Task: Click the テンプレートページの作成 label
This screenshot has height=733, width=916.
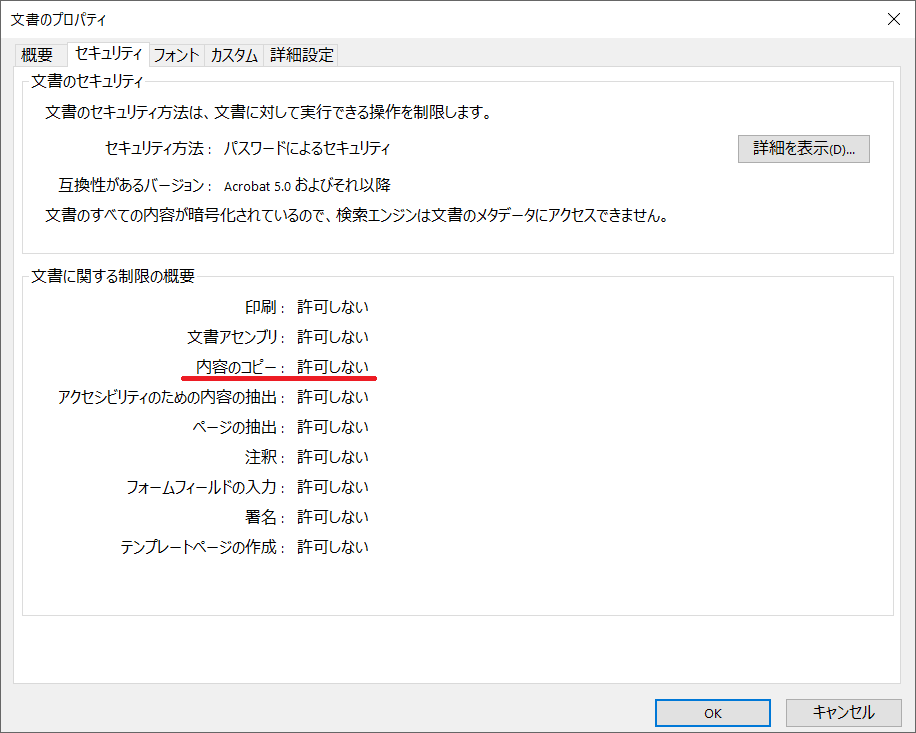Action: [203, 547]
